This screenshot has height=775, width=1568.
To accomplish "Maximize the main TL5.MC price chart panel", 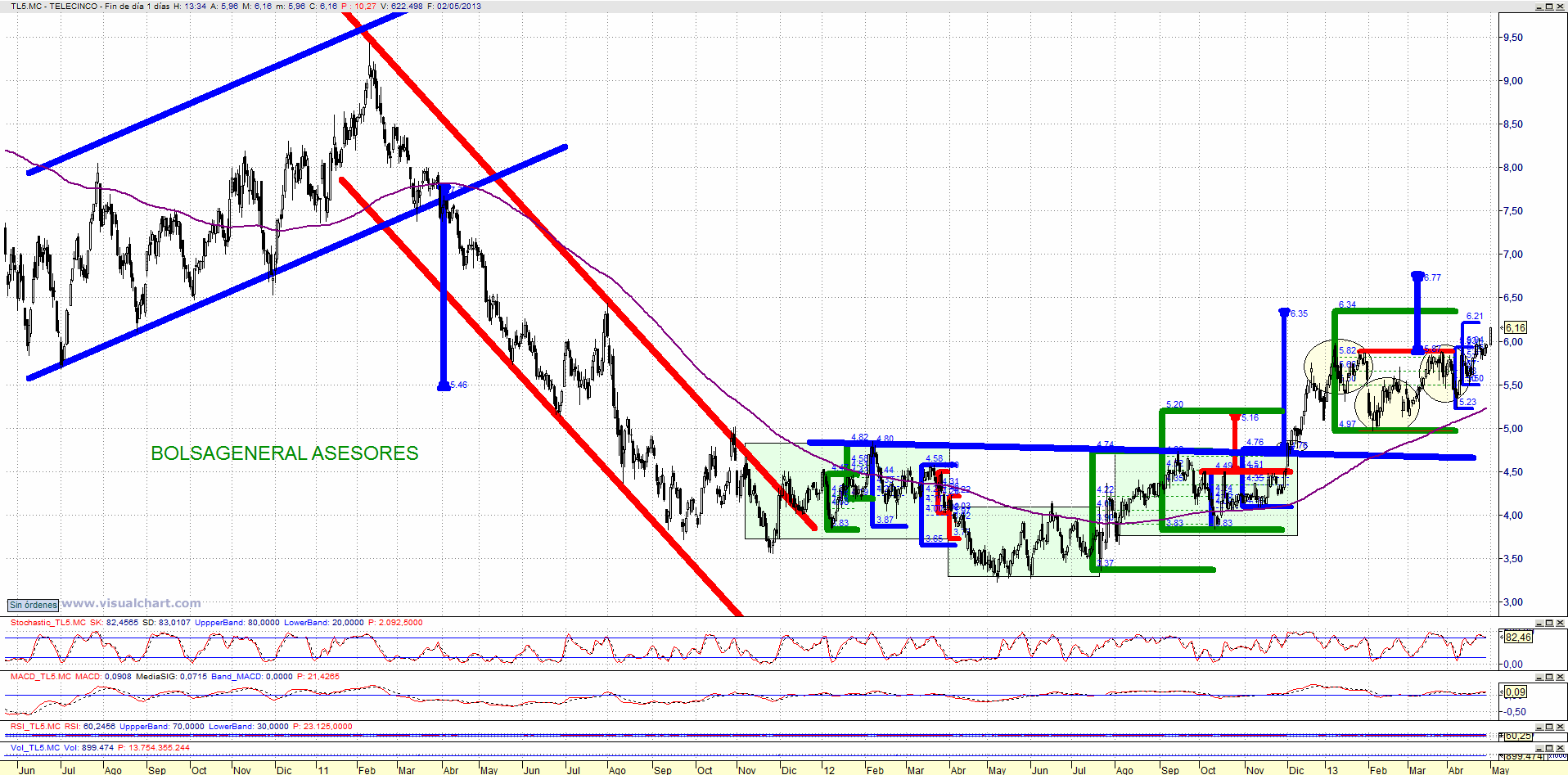I will coord(1549,7).
